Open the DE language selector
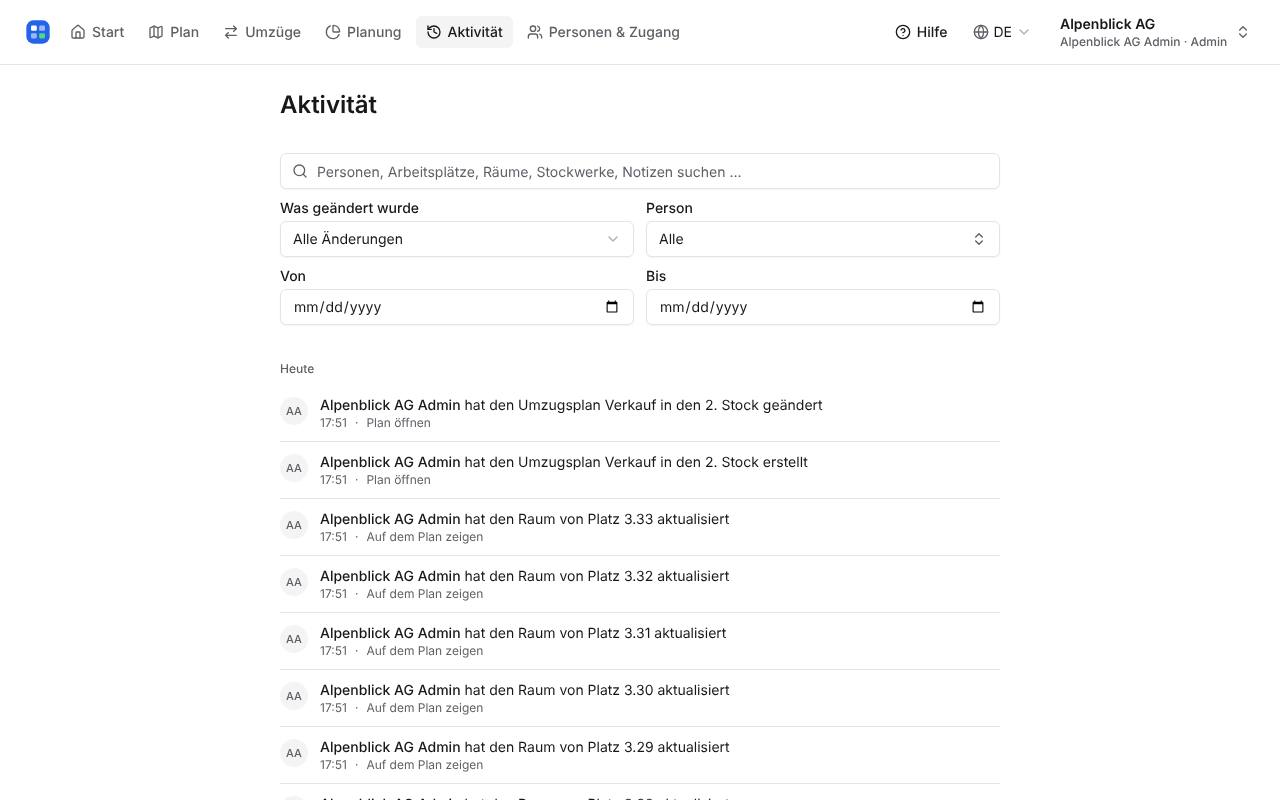The width and height of the screenshot is (1280, 800). click(x=1001, y=32)
